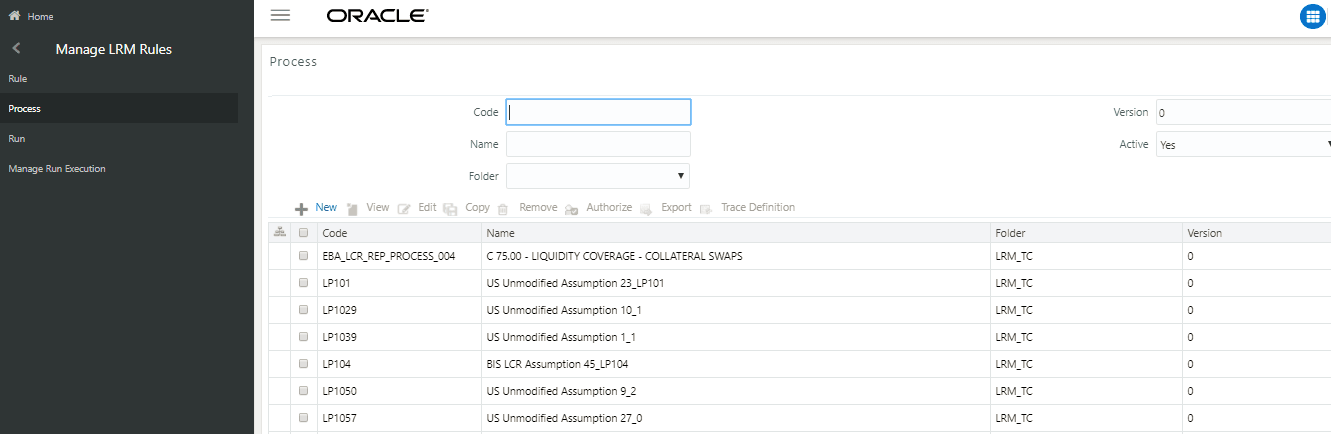This screenshot has width=1331, height=434.
Task: Click name US Unmodified Assumption 10_1
Action: 563,310
